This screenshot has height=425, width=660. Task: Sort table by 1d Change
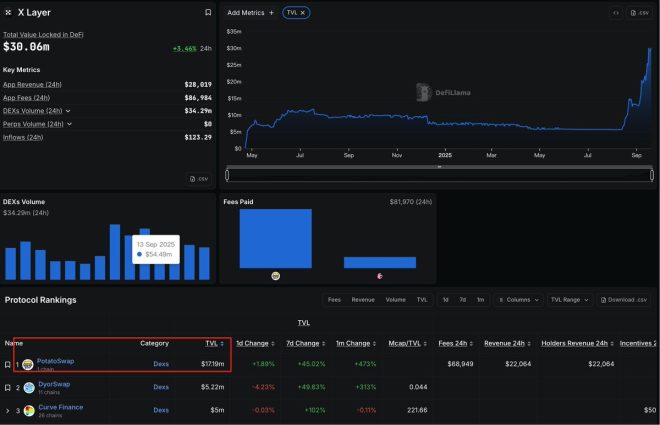click(x=255, y=343)
